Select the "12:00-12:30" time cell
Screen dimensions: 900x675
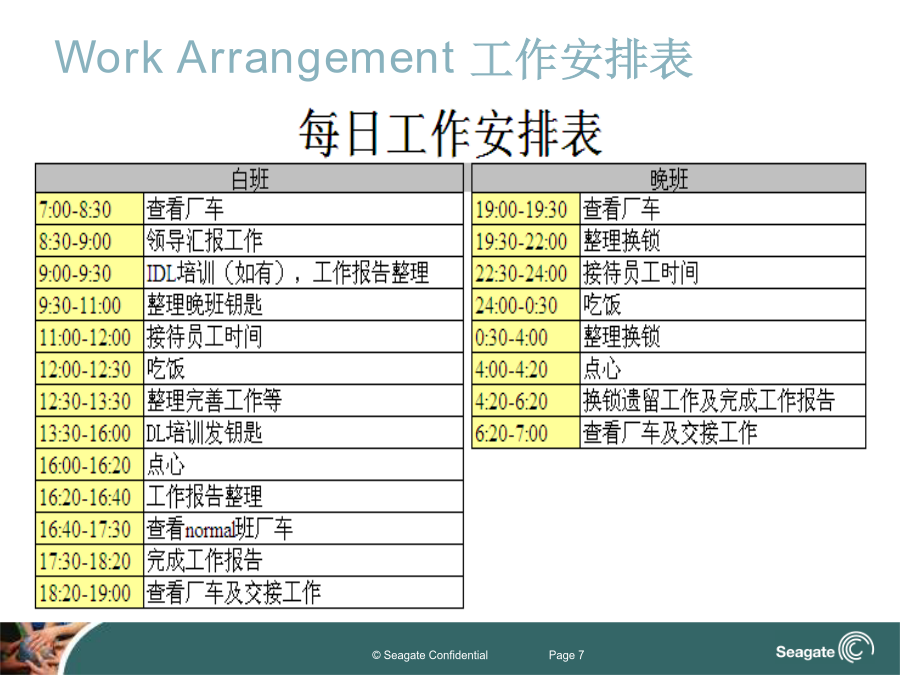(x=90, y=369)
